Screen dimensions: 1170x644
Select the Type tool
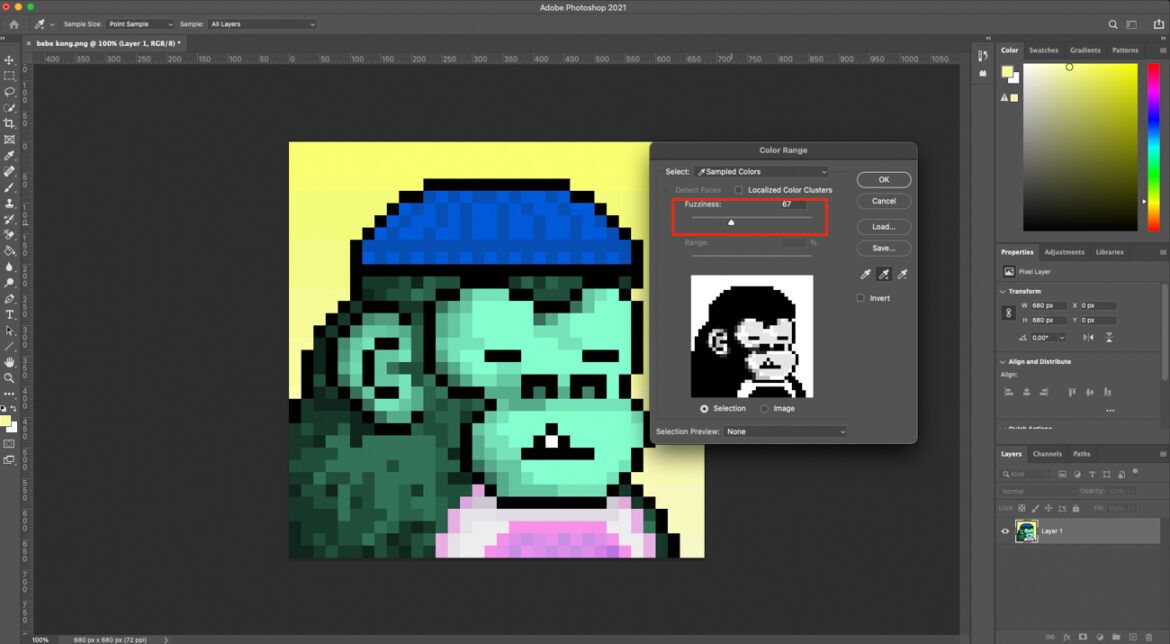click(x=10, y=314)
